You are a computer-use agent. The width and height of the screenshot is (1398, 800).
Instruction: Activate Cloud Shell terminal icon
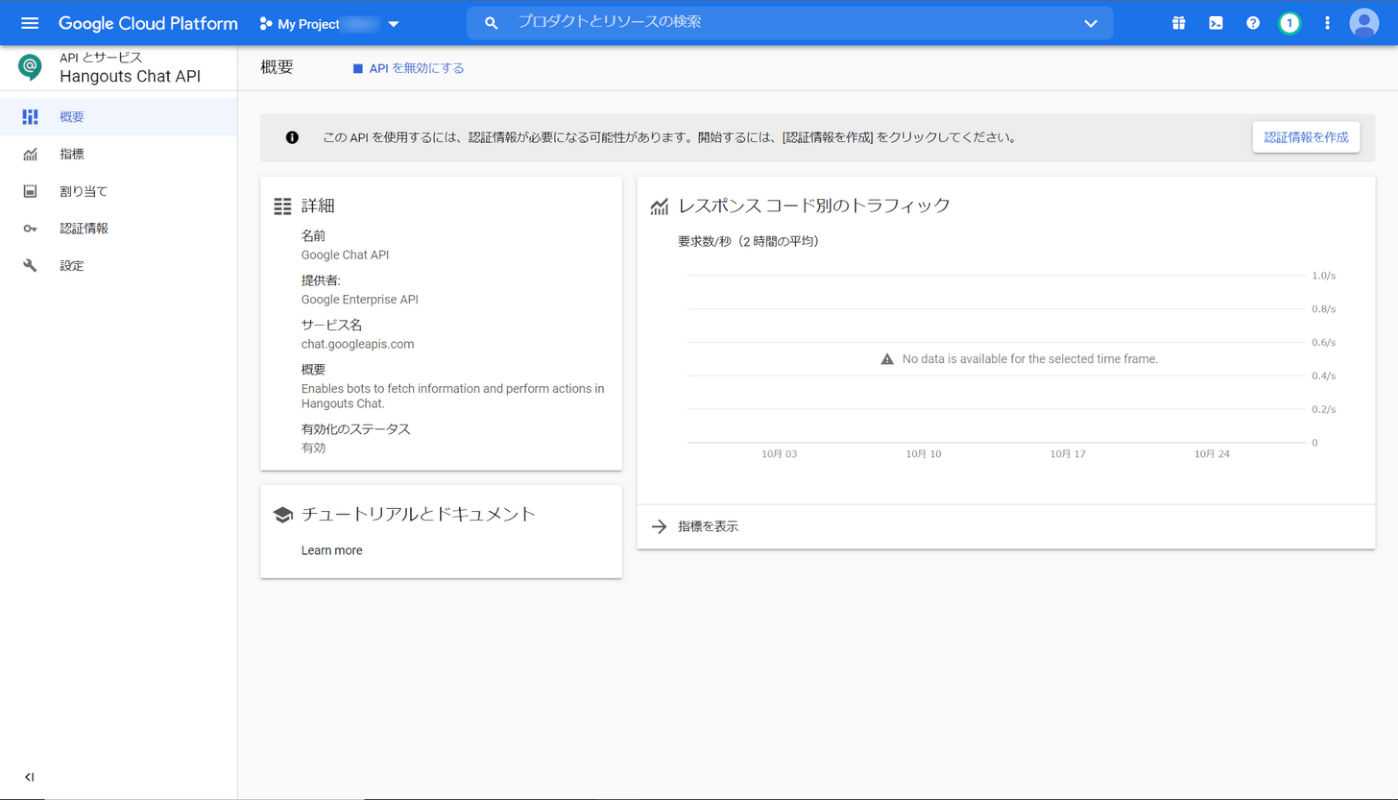coord(1216,23)
